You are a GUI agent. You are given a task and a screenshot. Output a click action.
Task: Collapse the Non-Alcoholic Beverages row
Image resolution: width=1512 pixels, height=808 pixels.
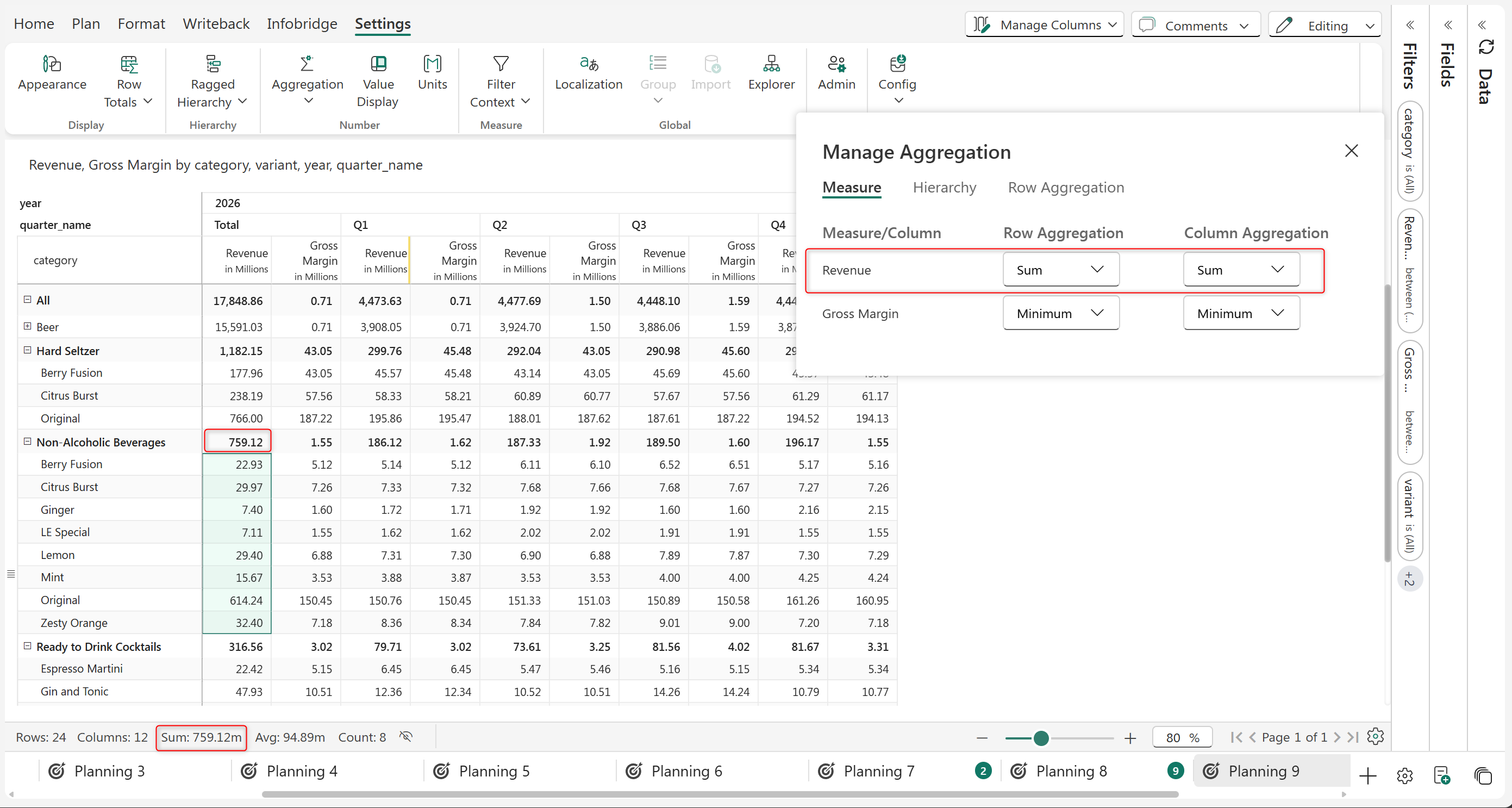pos(27,441)
